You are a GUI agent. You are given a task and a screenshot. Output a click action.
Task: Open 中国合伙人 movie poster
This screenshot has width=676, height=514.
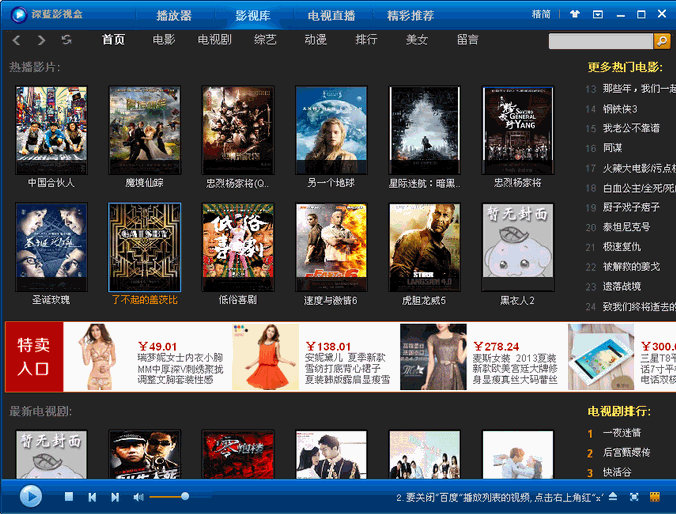point(51,130)
